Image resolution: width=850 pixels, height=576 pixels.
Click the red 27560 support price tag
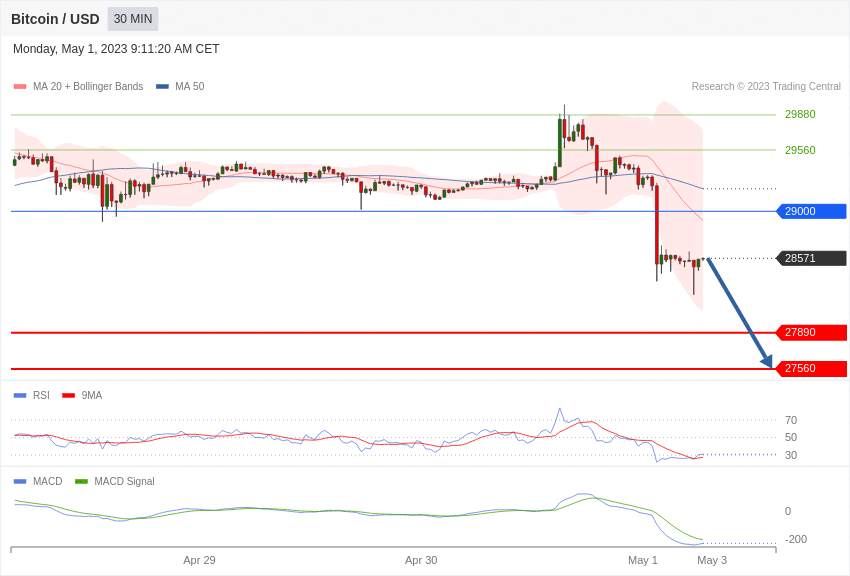pos(812,368)
